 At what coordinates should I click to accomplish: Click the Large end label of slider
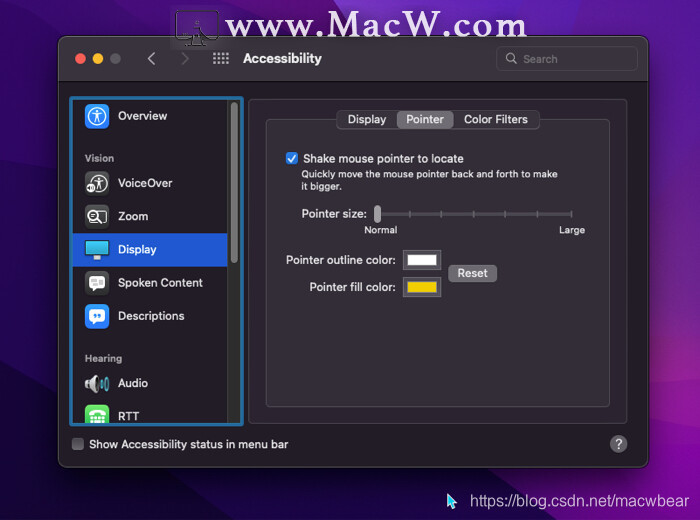tap(572, 230)
